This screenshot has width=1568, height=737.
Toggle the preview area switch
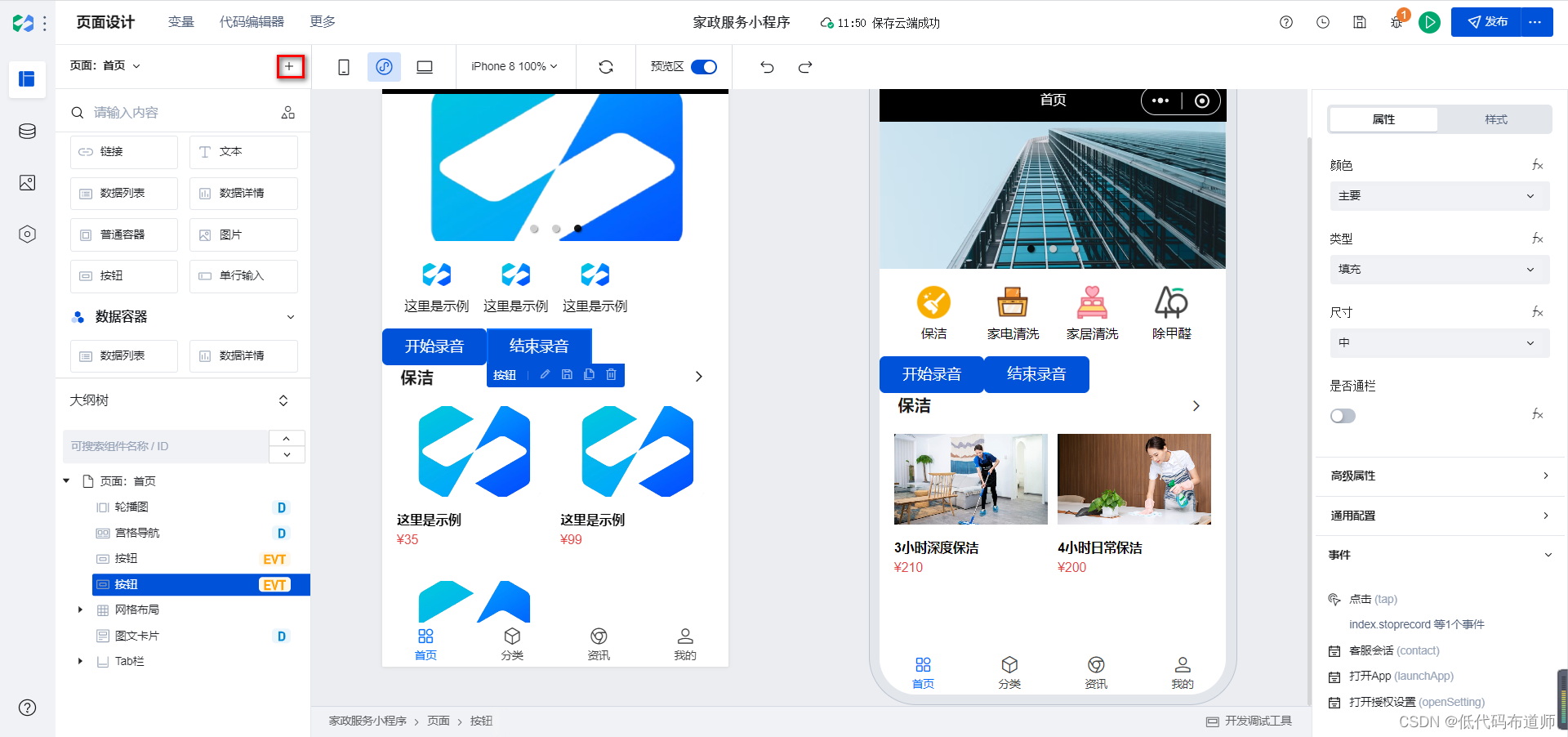[704, 67]
